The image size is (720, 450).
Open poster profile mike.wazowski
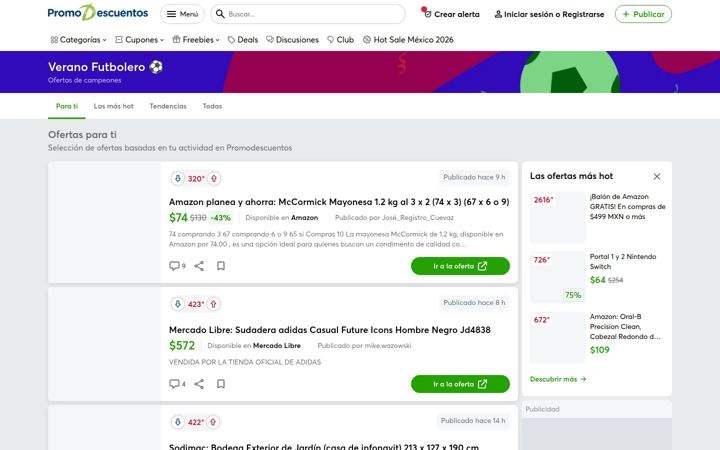coord(388,346)
